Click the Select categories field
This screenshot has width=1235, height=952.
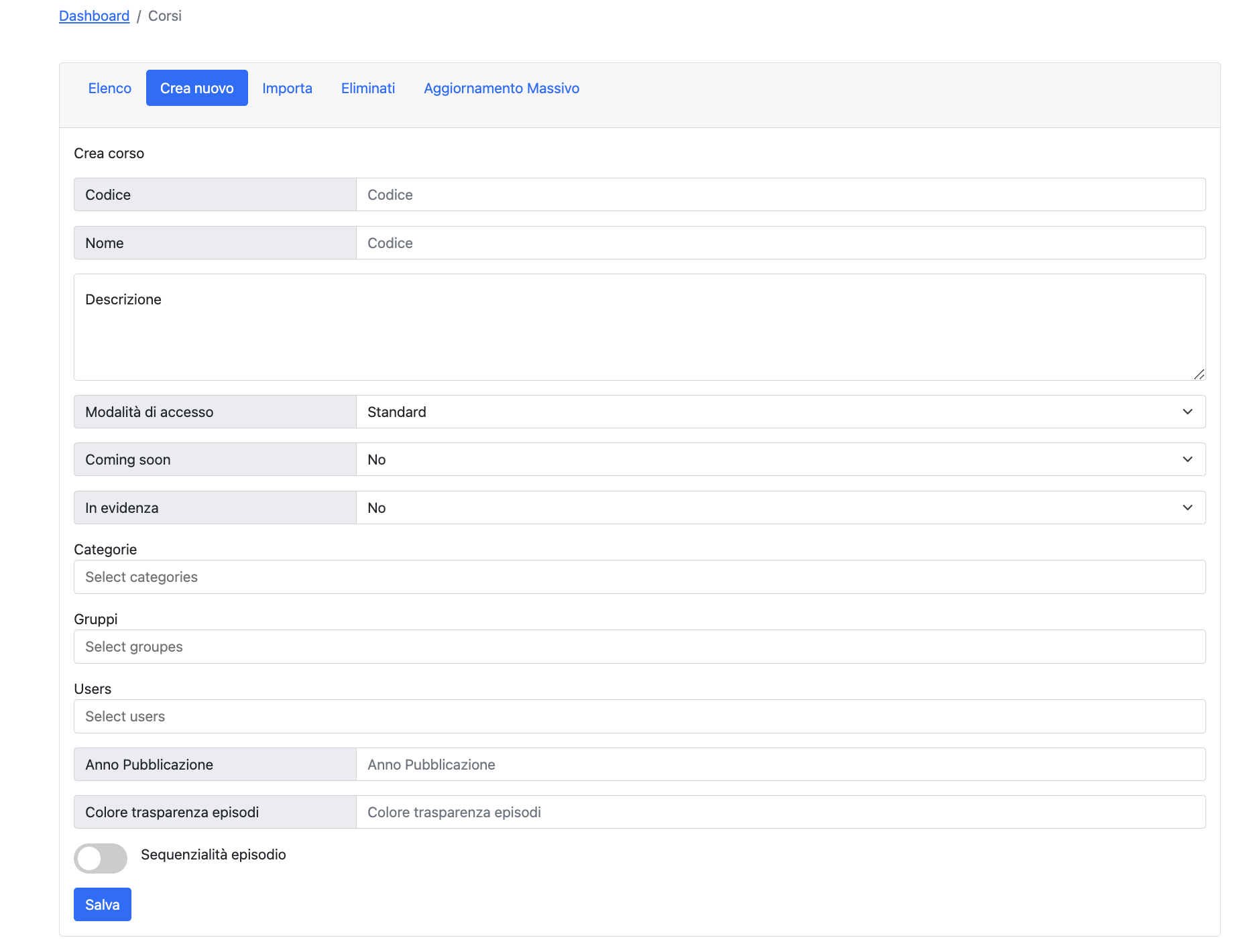coord(639,577)
